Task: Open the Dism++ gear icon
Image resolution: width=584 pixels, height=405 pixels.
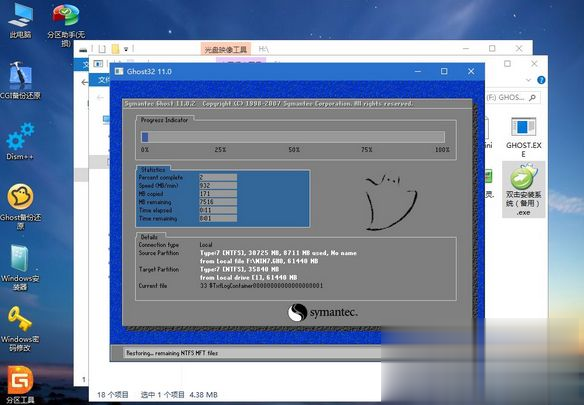Action: pyautogui.click(x=20, y=141)
